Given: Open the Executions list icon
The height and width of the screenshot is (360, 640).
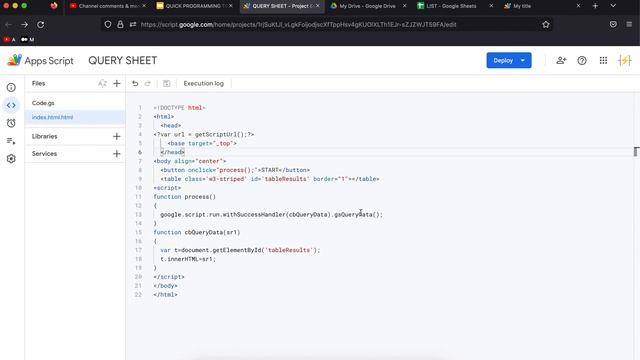Looking at the screenshot, I should click(x=11, y=141).
